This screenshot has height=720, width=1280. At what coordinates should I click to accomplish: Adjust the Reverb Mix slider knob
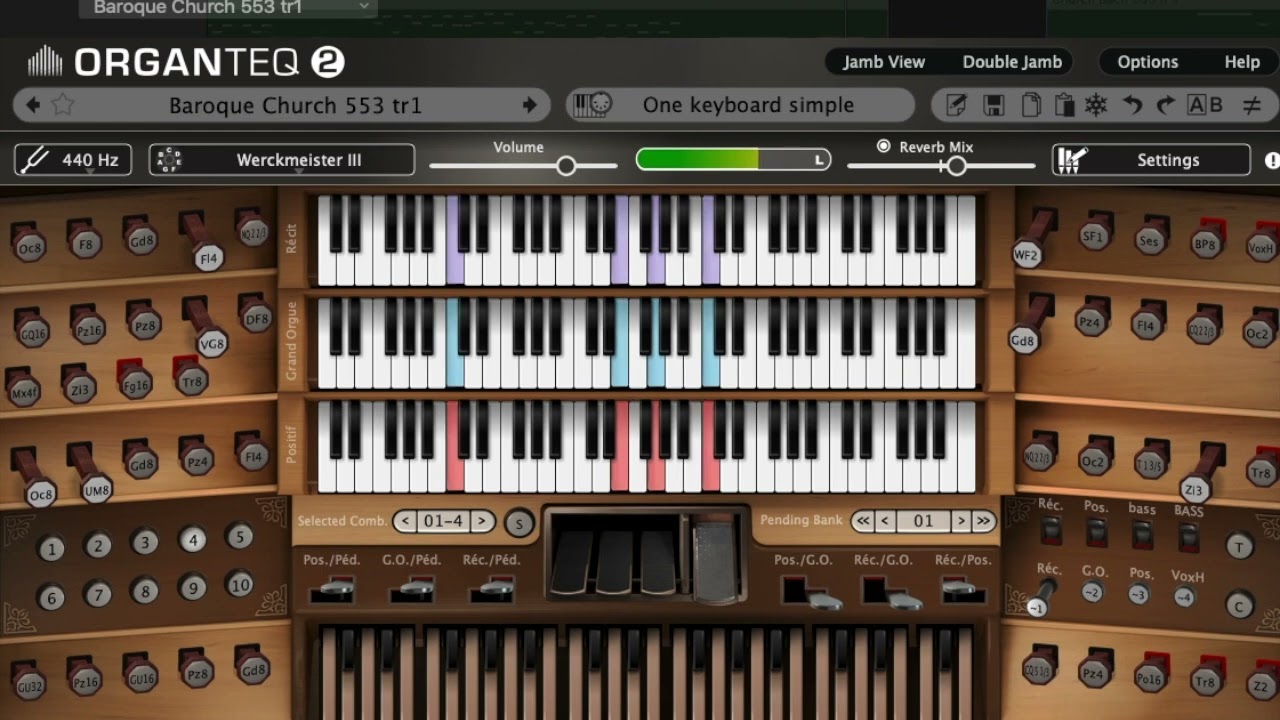coord(957,166)
